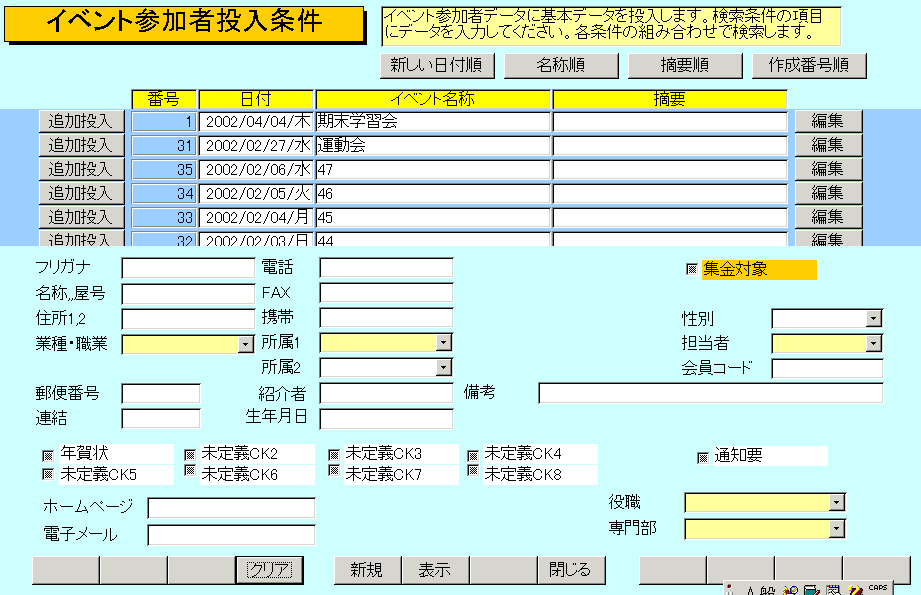The width and height of the screenshot is (921, 595).
Task: Open the 業種・職業 dropdown arrow
Action: coord(246,344)
